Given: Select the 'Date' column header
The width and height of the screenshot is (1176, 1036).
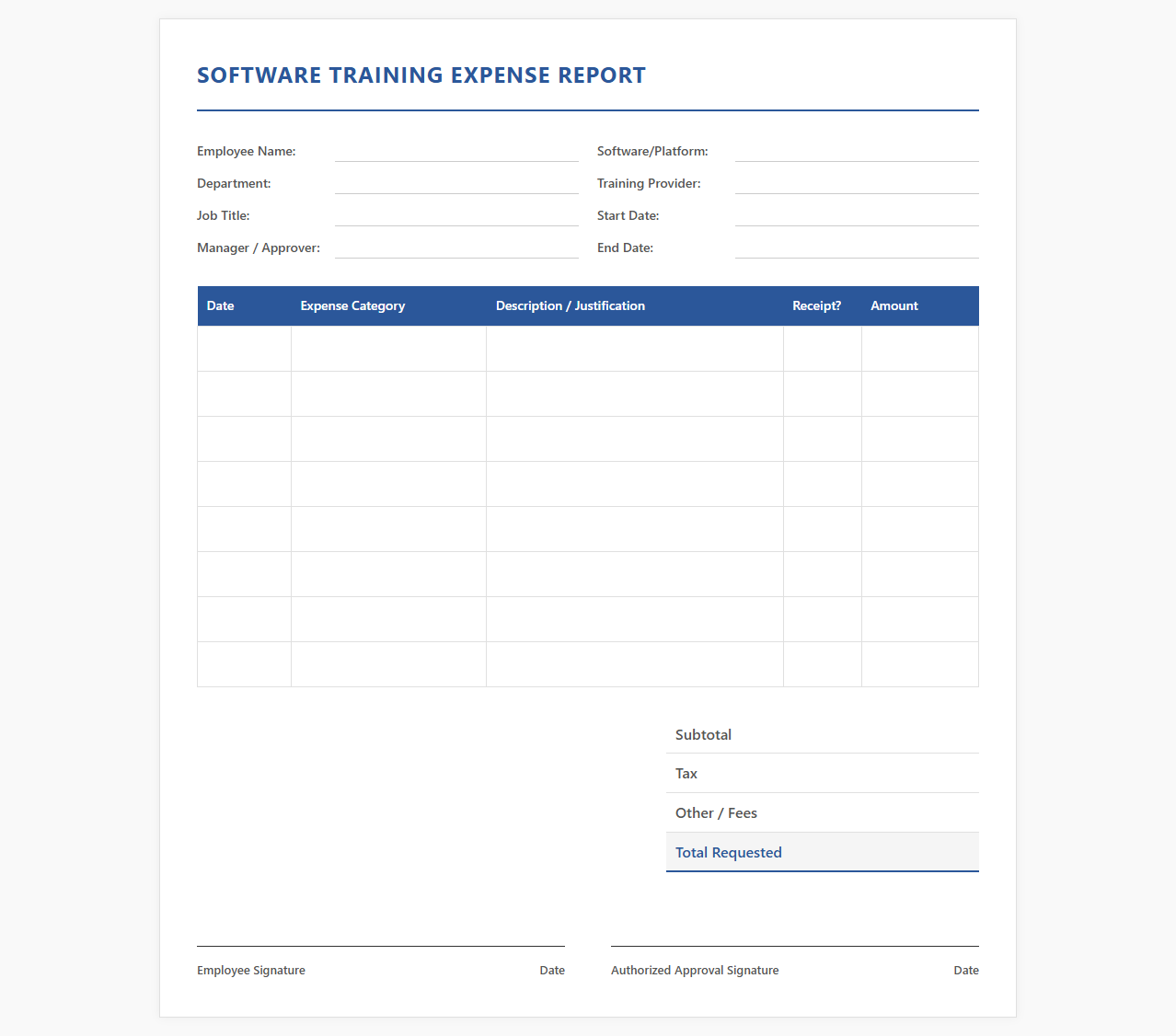Looking at the screenshot, I should point(244,306).
